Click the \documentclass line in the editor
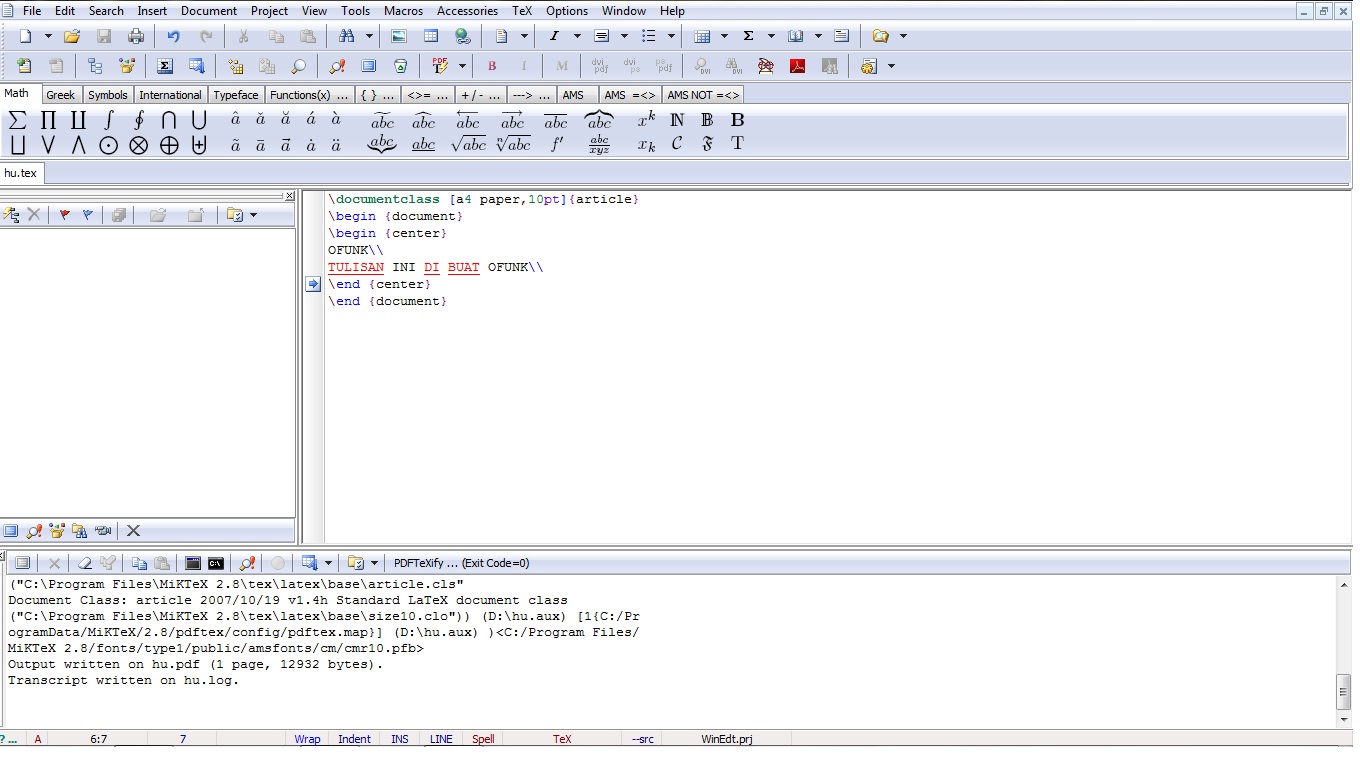The image size is (1360, 768). tap(484, 199)
